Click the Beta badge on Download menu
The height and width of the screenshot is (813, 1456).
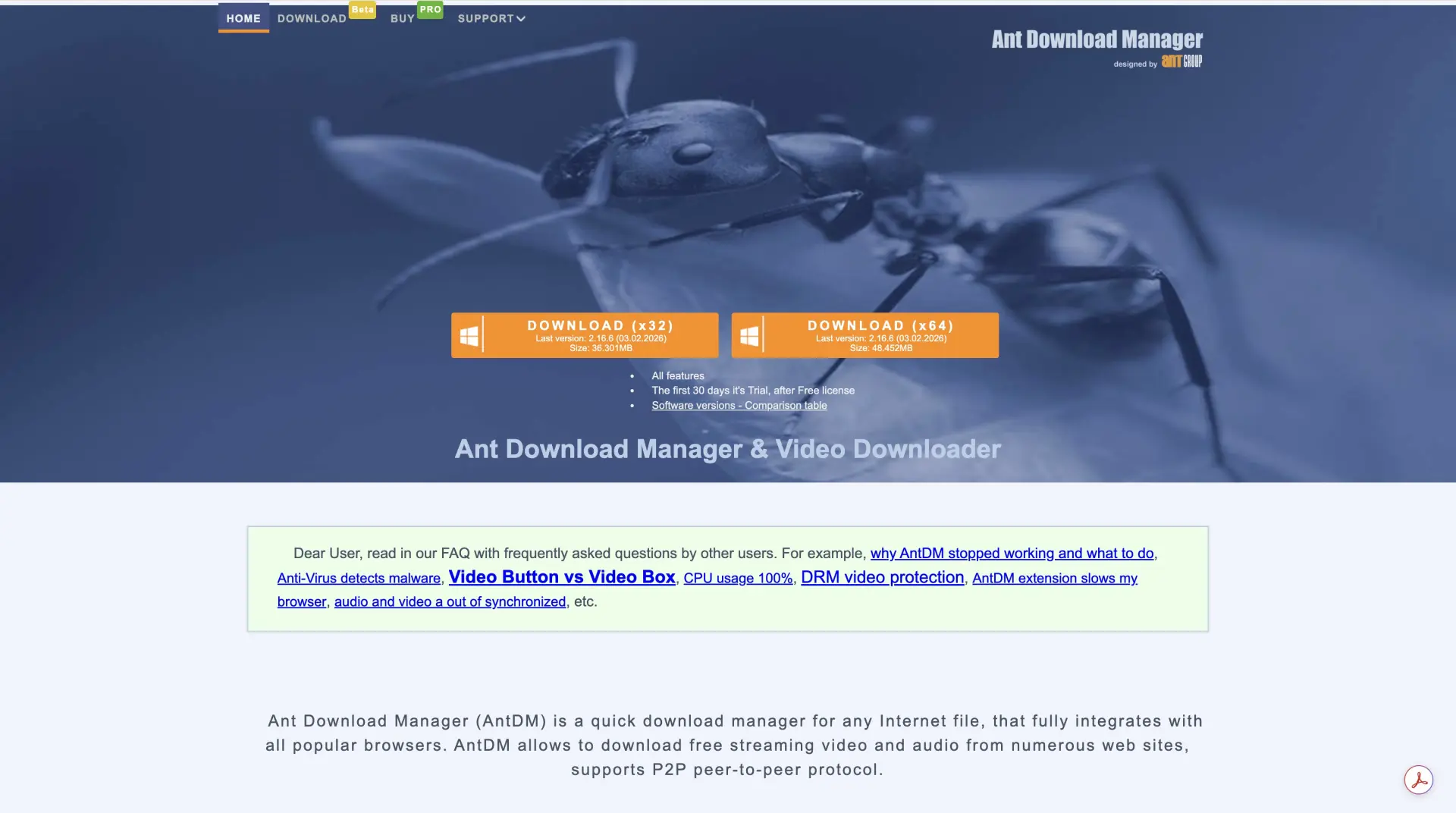point(362,10)
